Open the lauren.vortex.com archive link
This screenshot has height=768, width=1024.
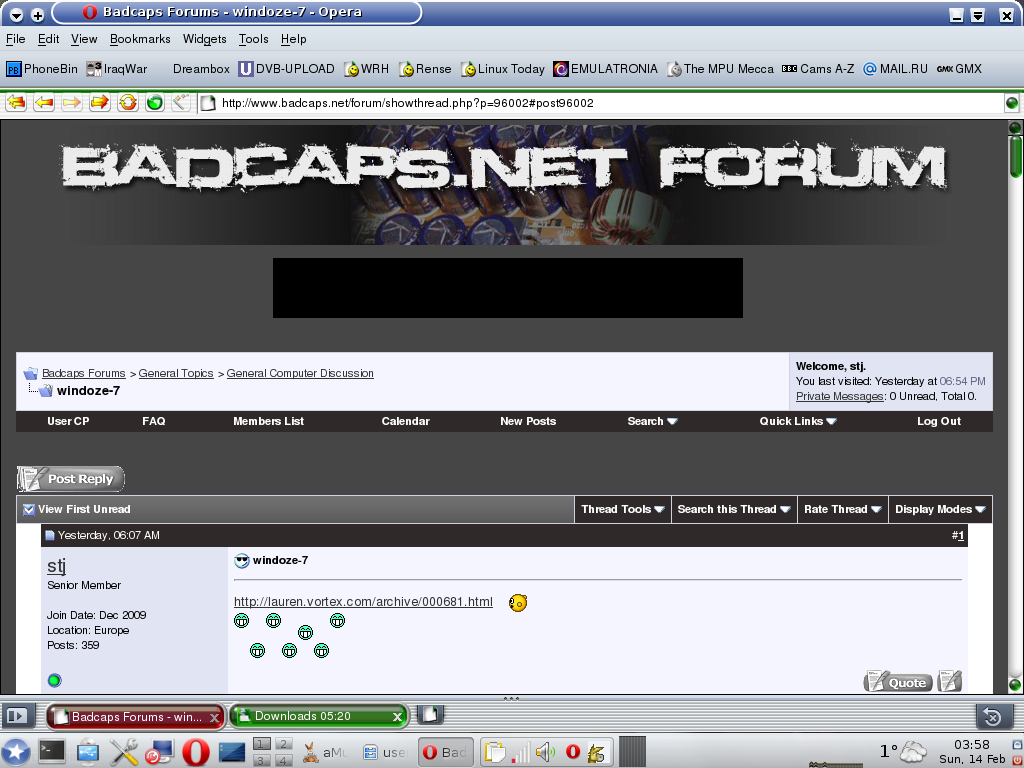click(363, 601)
